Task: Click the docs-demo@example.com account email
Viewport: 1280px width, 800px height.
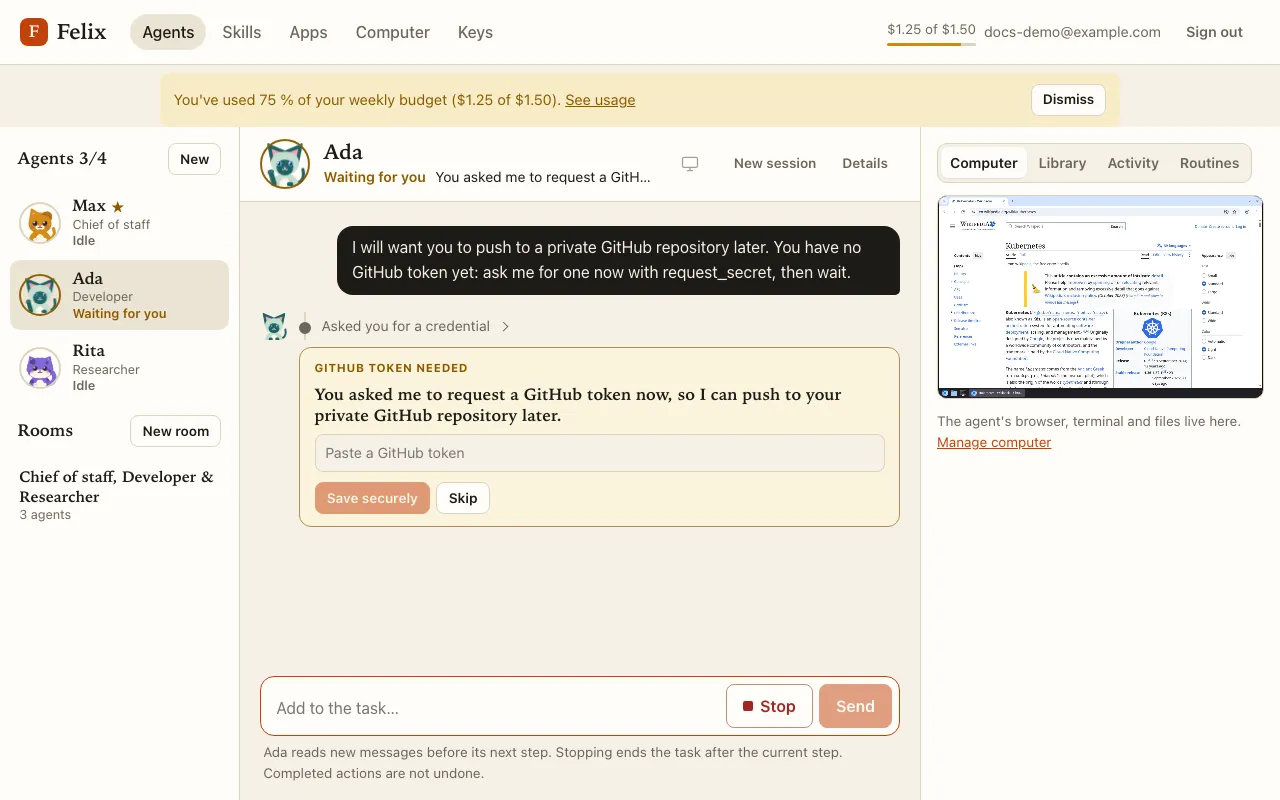Action: click(1072, 32)
